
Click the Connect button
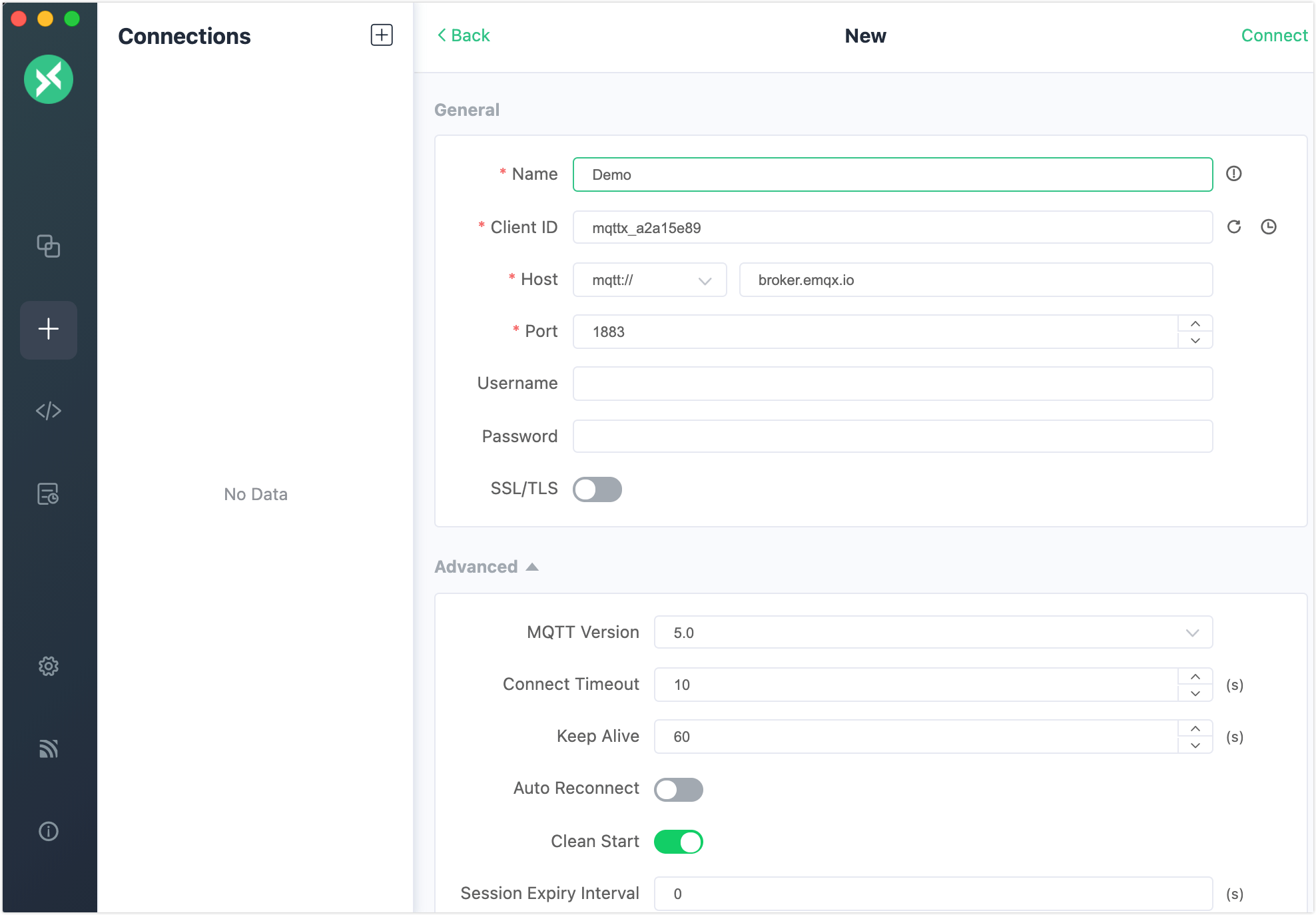[1273, 35]
